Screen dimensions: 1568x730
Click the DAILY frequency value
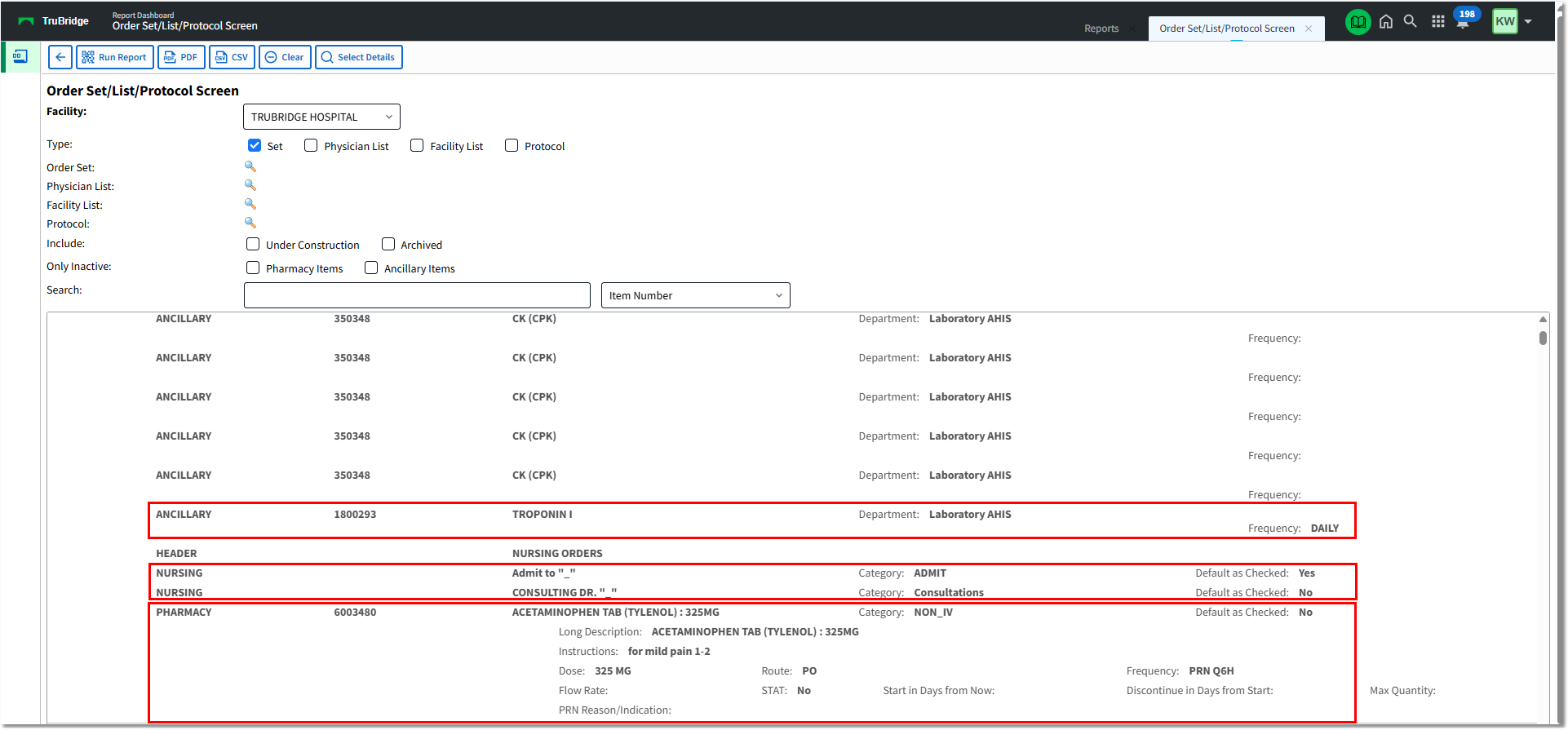[x=1325, y=529]
